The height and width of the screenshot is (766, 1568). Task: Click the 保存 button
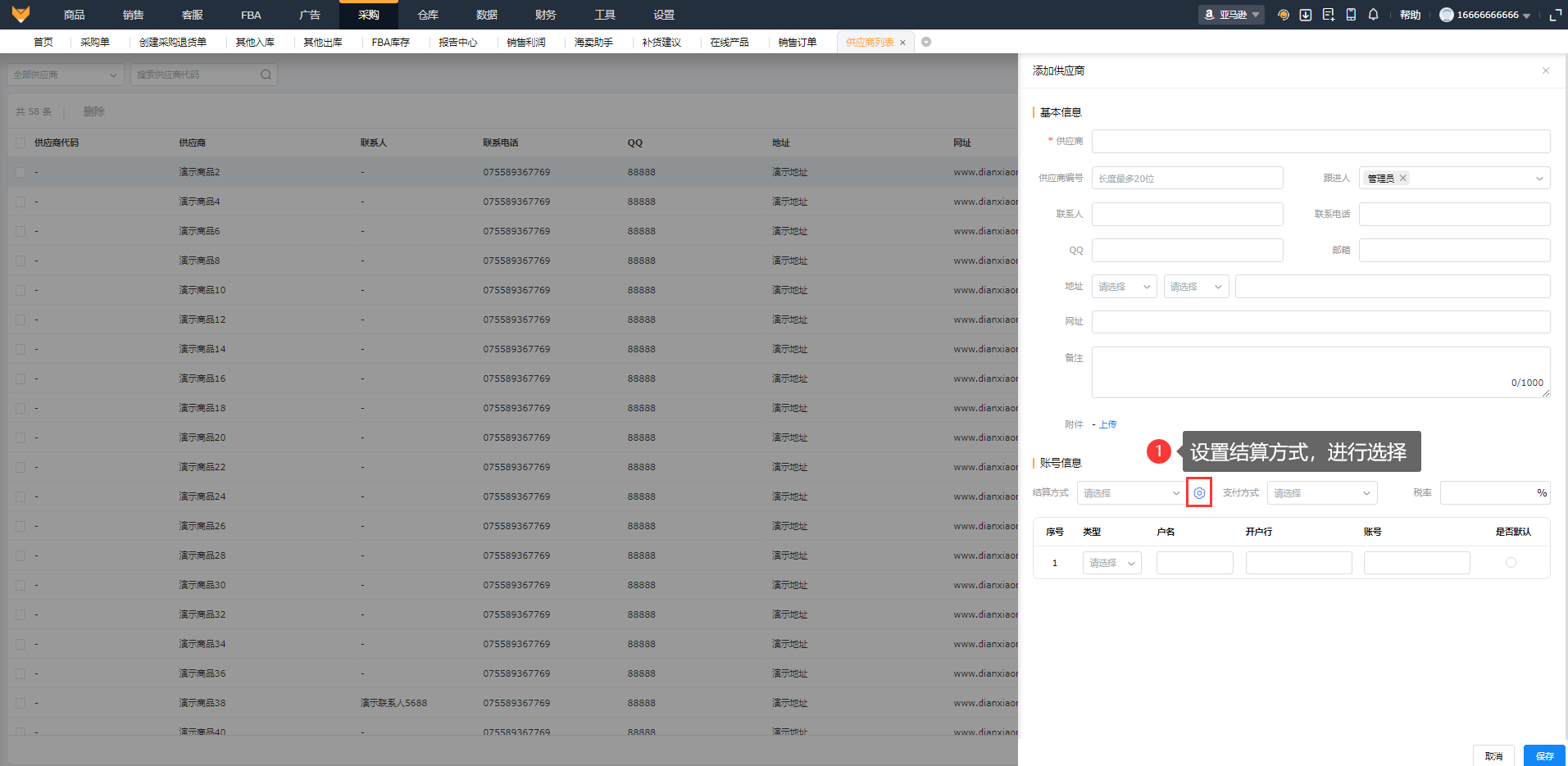click(1545, 756)
